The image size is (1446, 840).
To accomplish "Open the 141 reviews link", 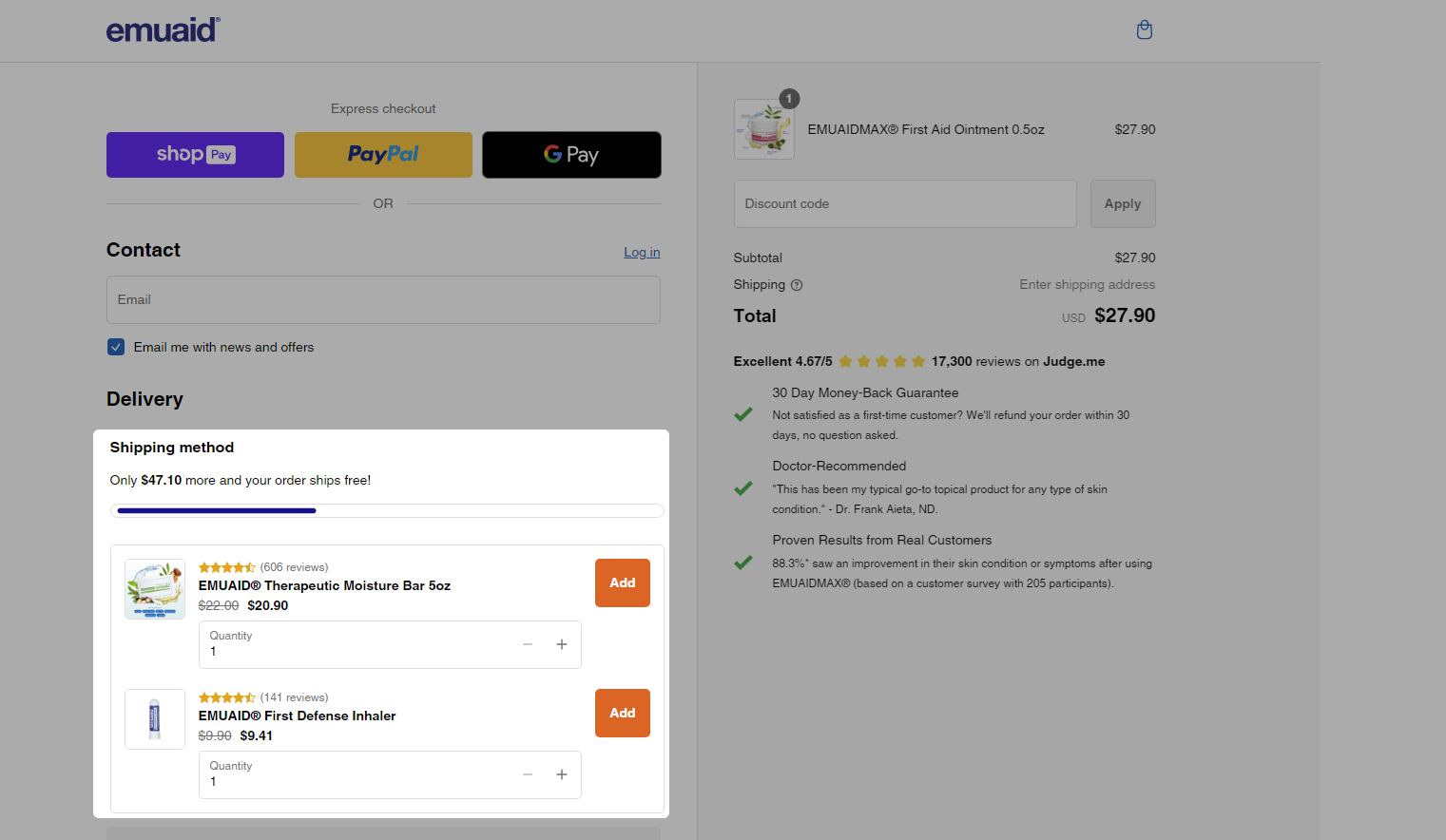I will coord(294,697).
